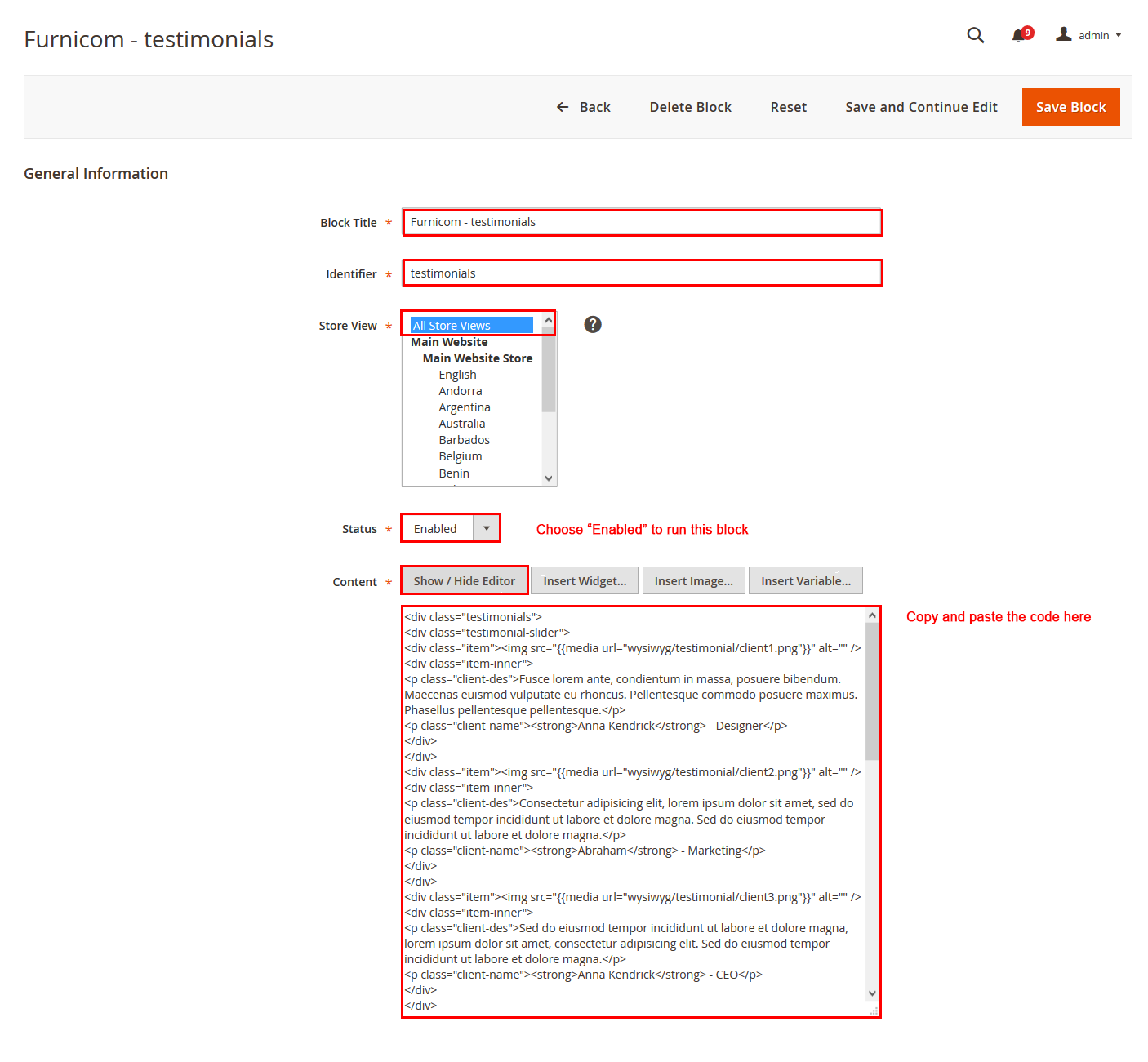Image resolution: width=1148 pixels, height=1062 pixels.
Task: Click inside the Content code textarea
Action: (x=634, y=811)
